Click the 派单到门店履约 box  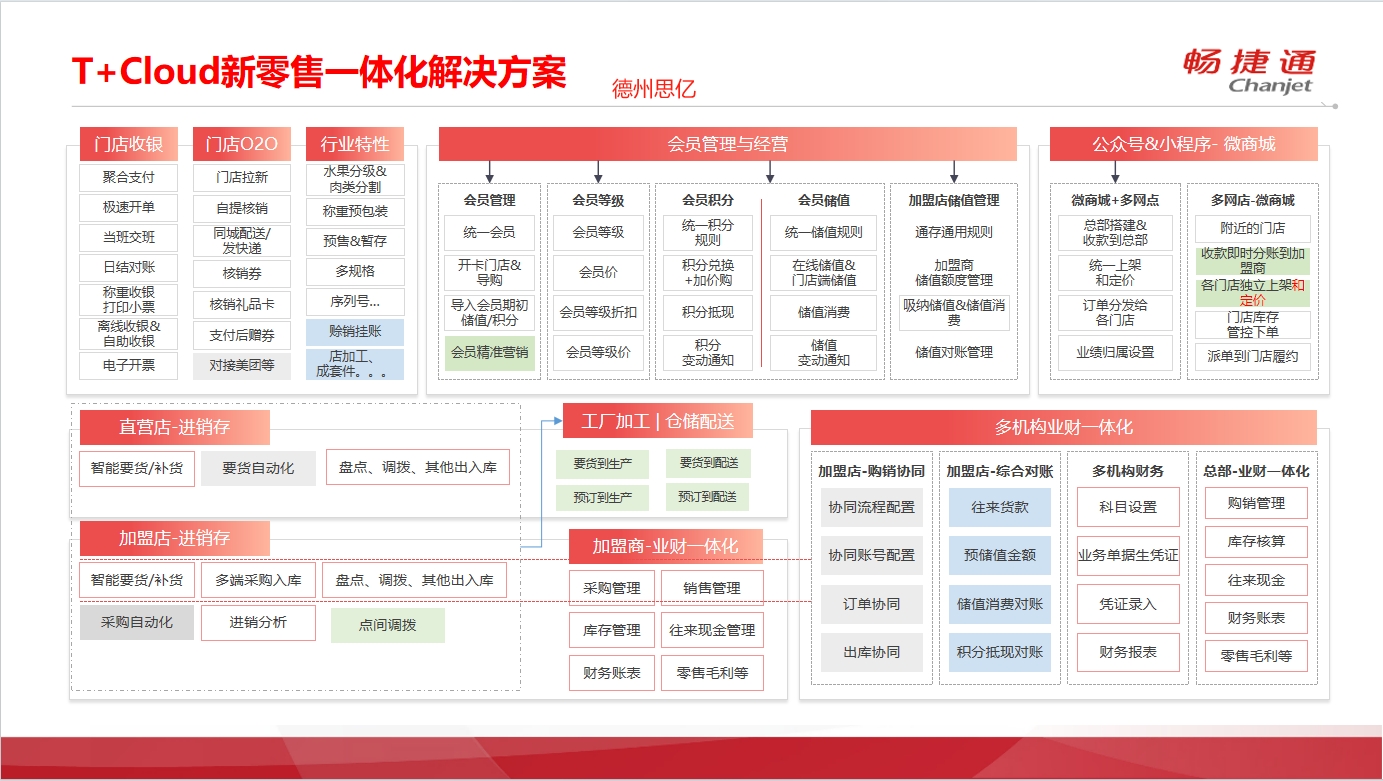pyautogui.click(x=1253, y=356)
